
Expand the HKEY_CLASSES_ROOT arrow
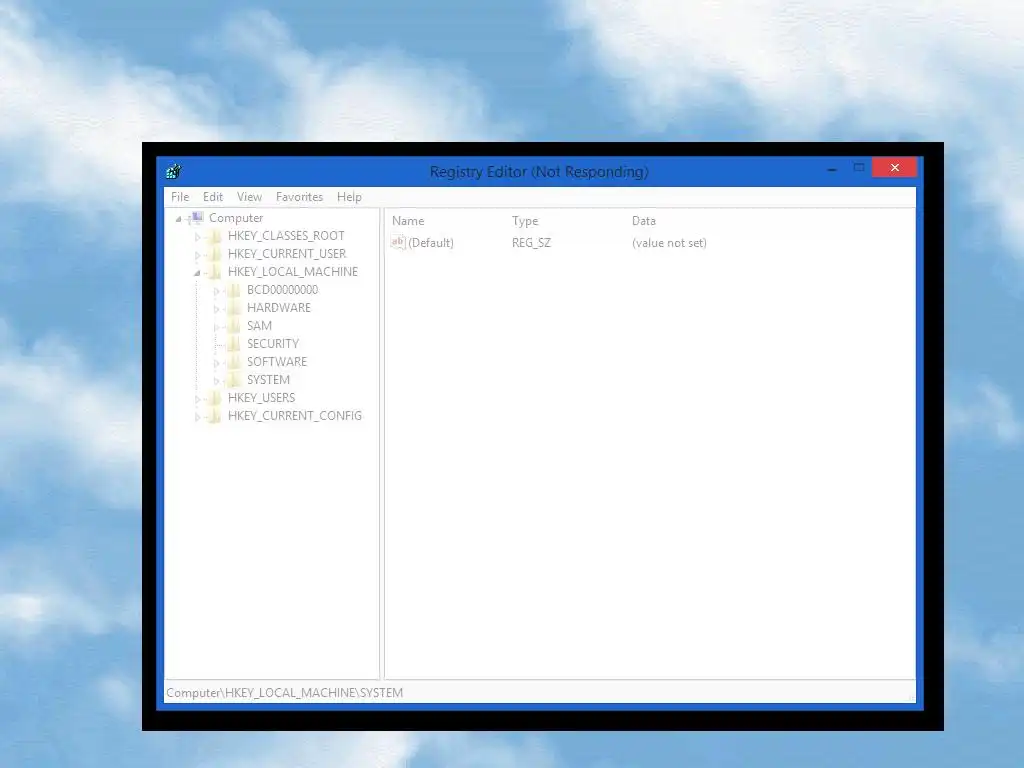197,237
